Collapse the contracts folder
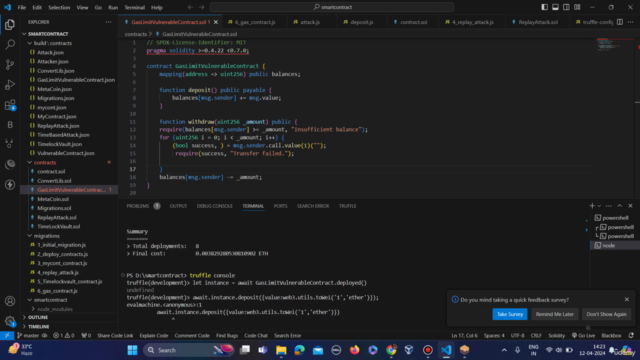The image size is (640, 360). [x=45, y=162]
